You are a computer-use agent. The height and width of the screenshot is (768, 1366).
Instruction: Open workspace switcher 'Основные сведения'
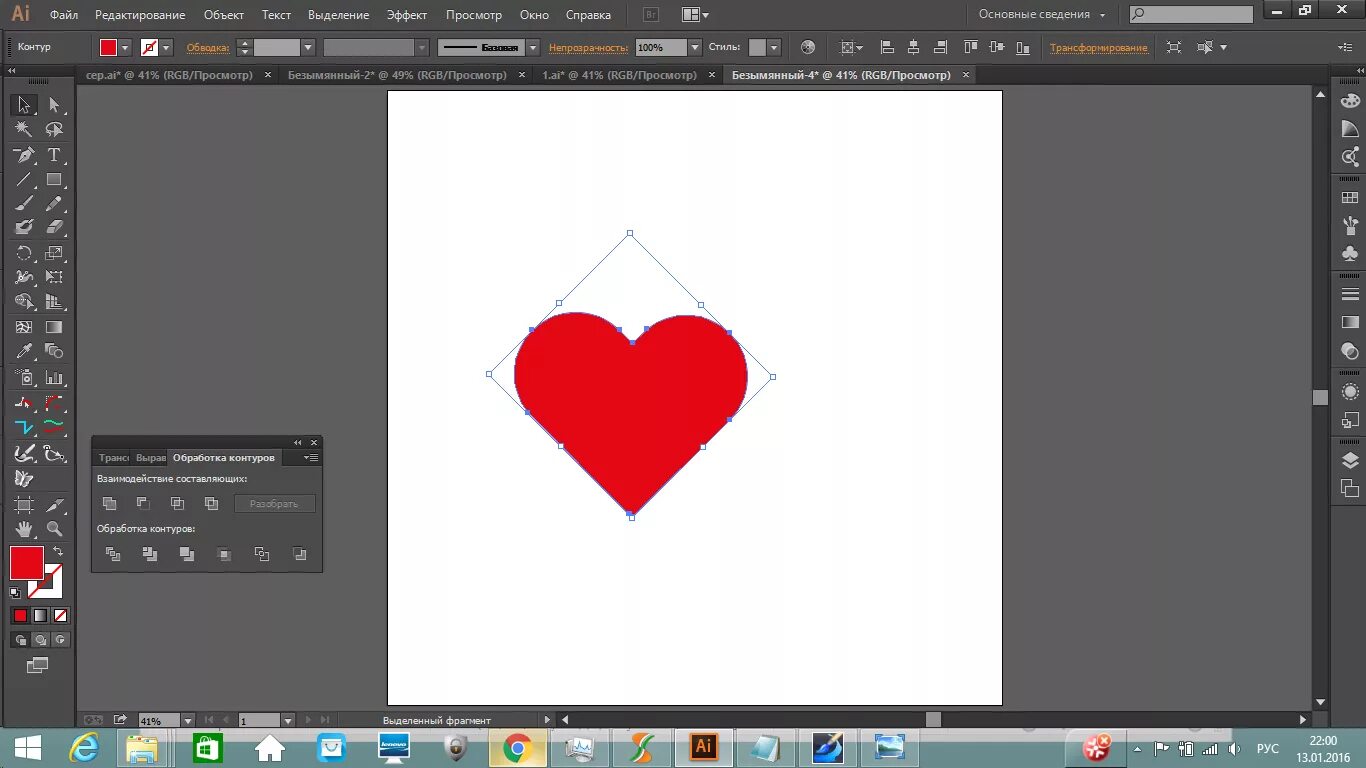coord(1042,14)
